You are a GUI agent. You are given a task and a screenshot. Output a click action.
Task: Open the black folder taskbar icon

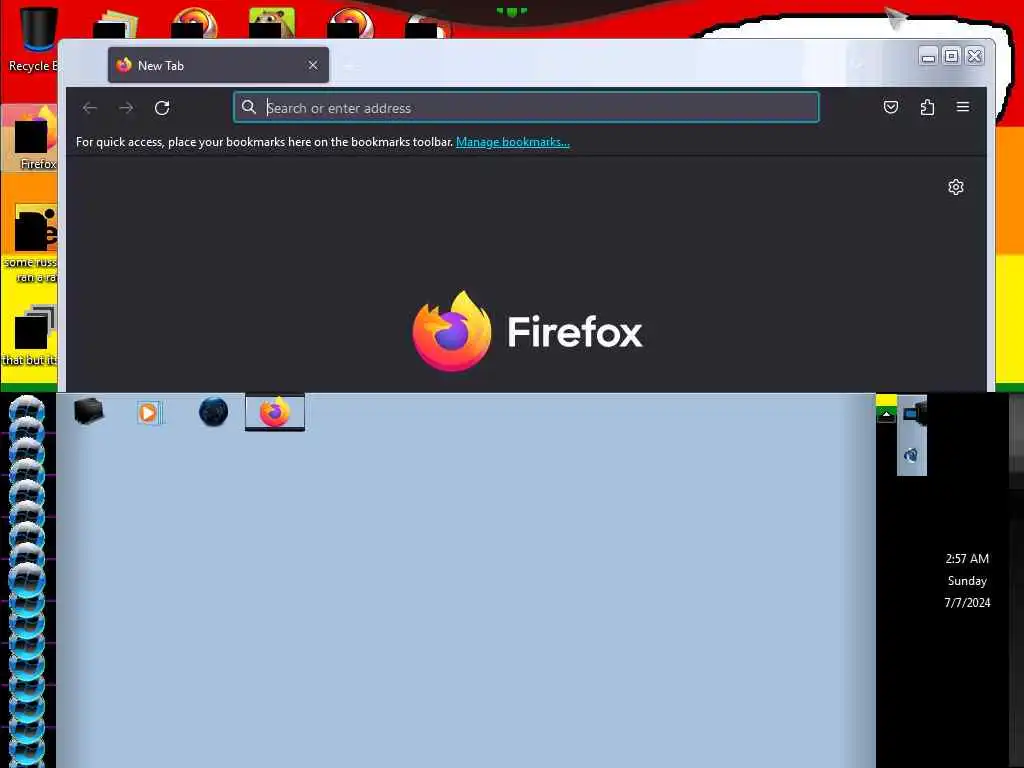pos(89,412)
